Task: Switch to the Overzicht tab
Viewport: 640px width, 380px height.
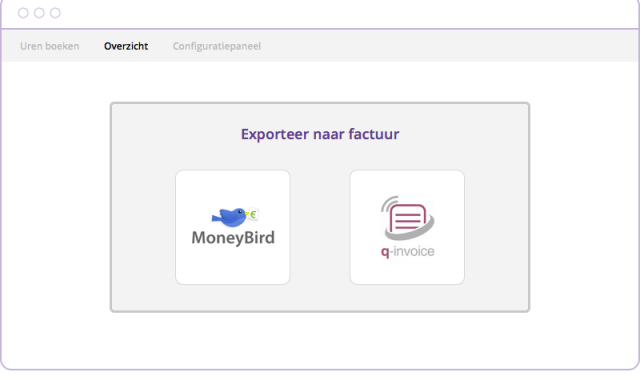Action: (126, 46)
